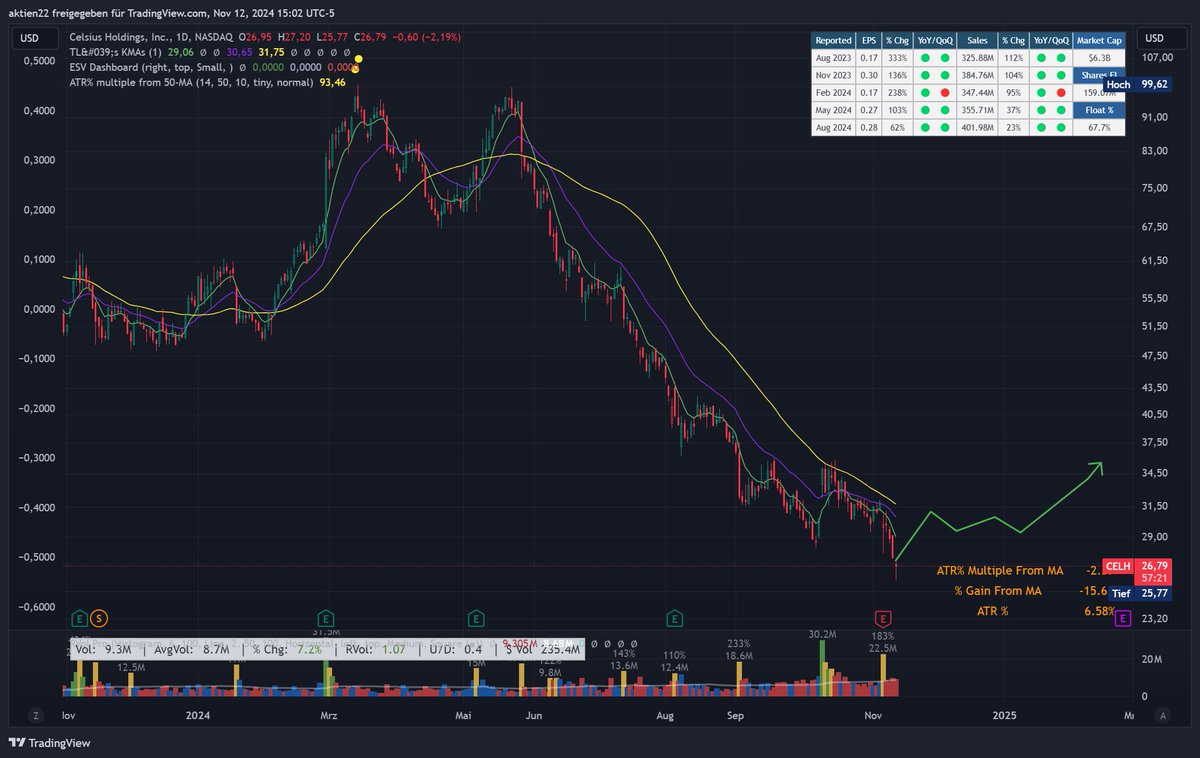
Task: Click the Sep label on the time axis
Action: pyautogui.click(x=736, y=716)
